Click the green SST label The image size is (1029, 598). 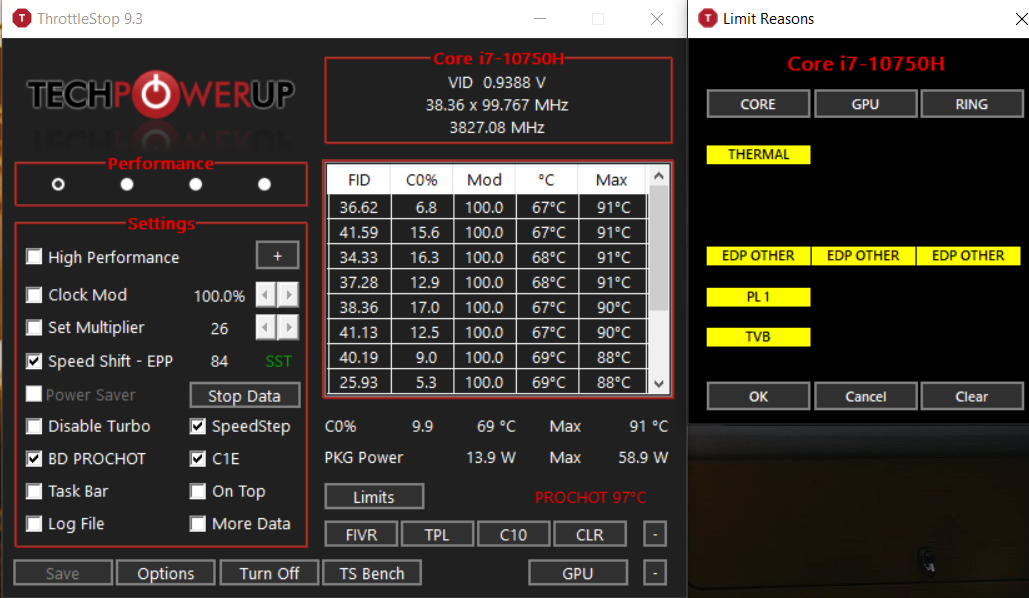(278, 361)
